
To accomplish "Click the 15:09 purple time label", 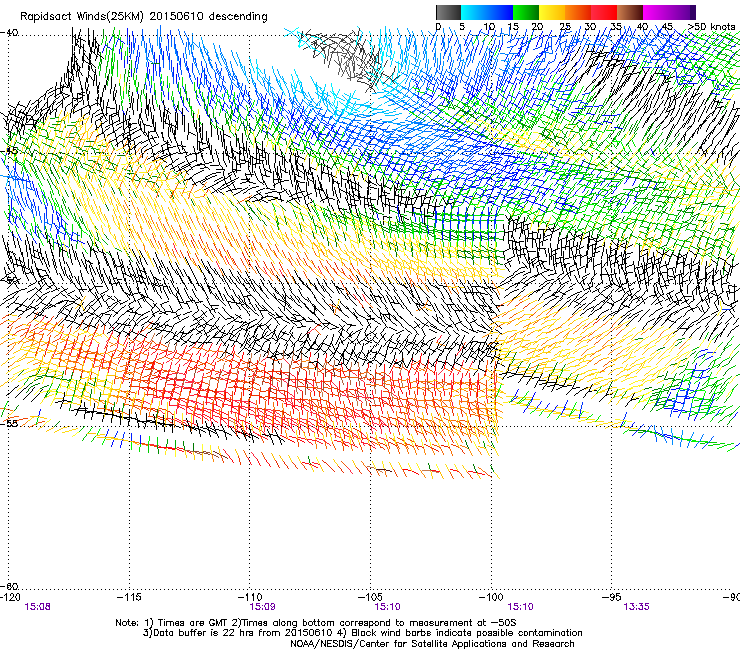I will pos(262,607).
